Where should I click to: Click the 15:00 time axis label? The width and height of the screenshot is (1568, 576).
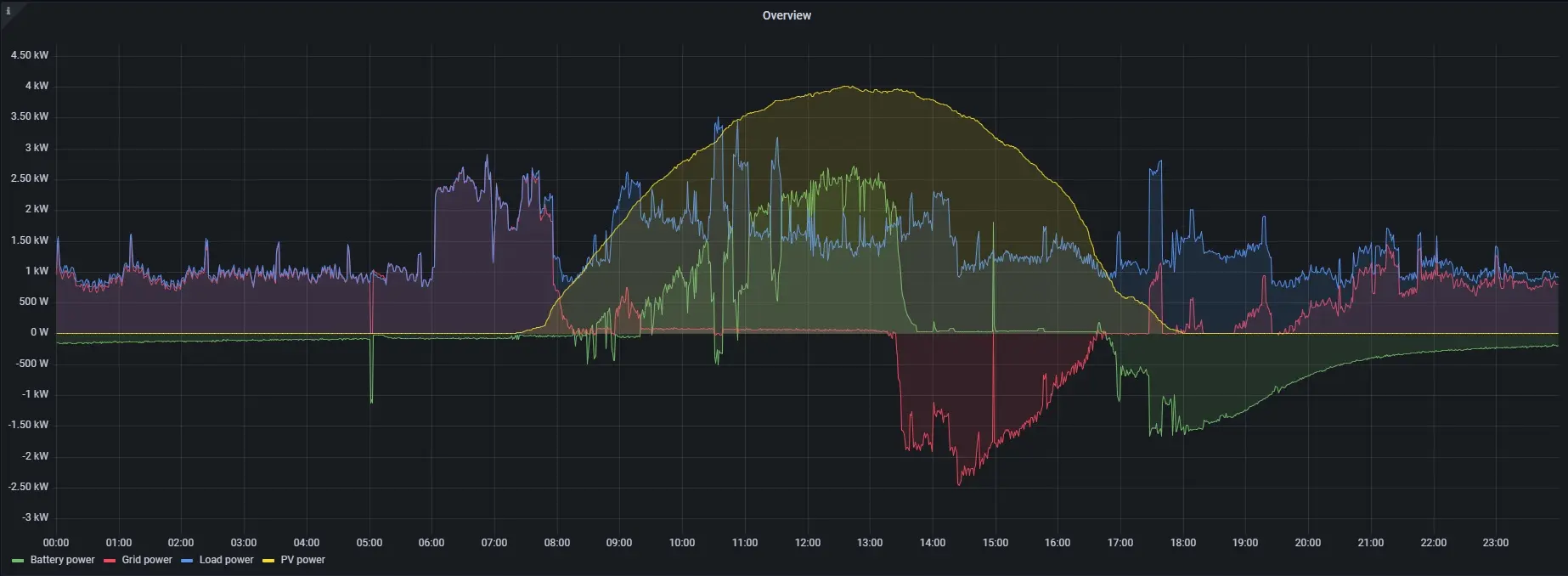(x=996, y=543)
